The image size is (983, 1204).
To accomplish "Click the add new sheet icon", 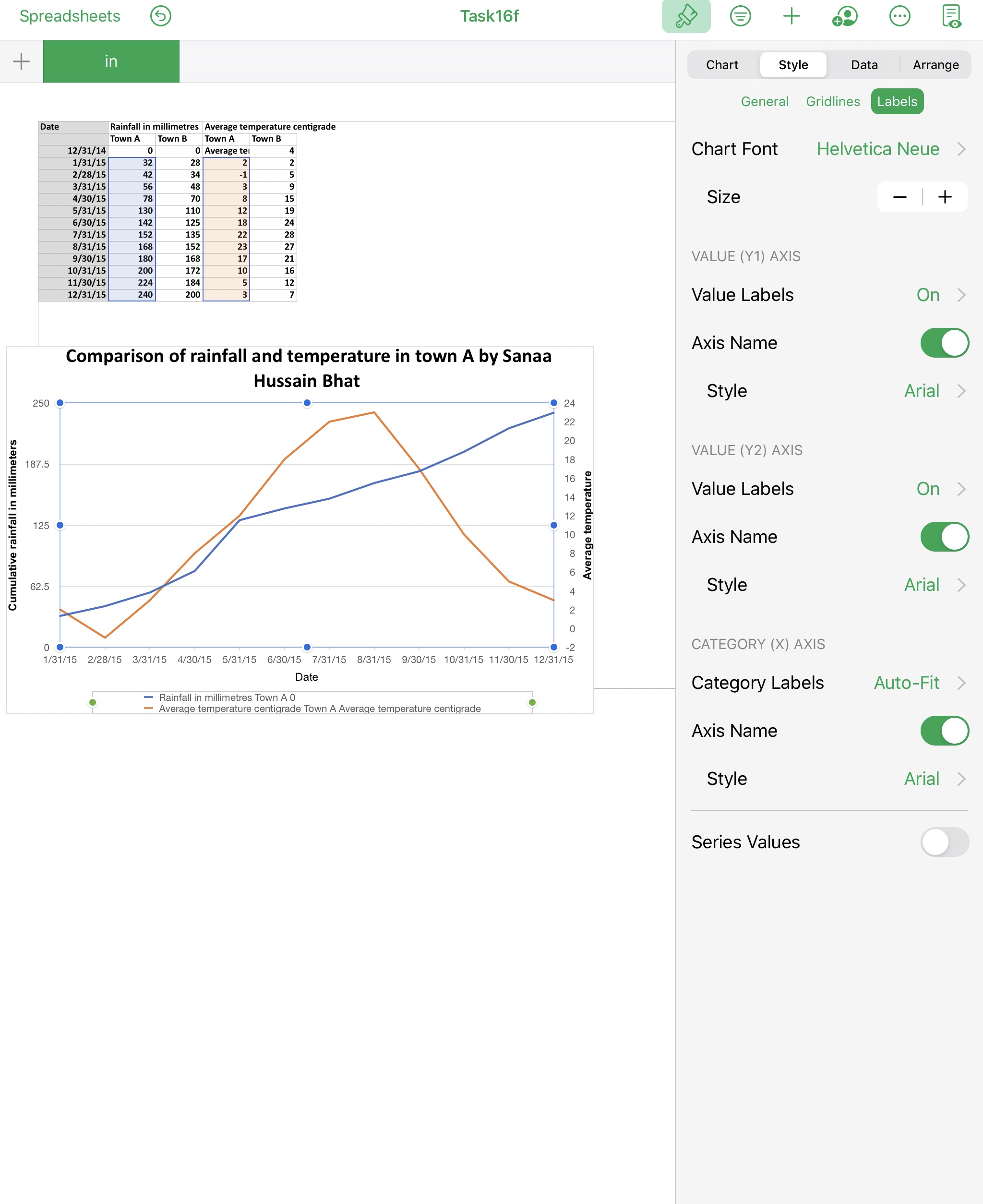I will click(21, 60).
